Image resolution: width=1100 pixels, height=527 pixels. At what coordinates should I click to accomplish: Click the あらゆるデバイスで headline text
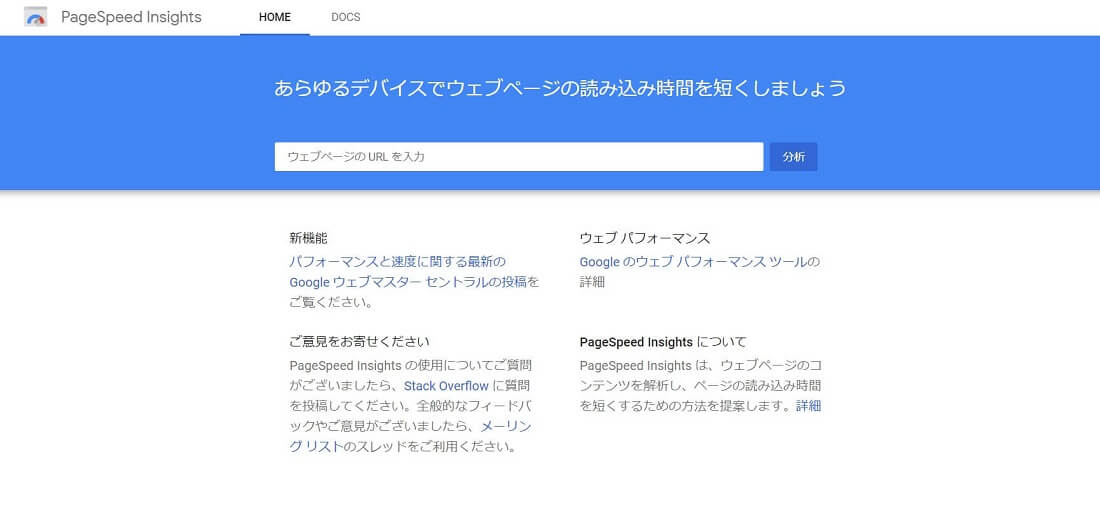560,88
